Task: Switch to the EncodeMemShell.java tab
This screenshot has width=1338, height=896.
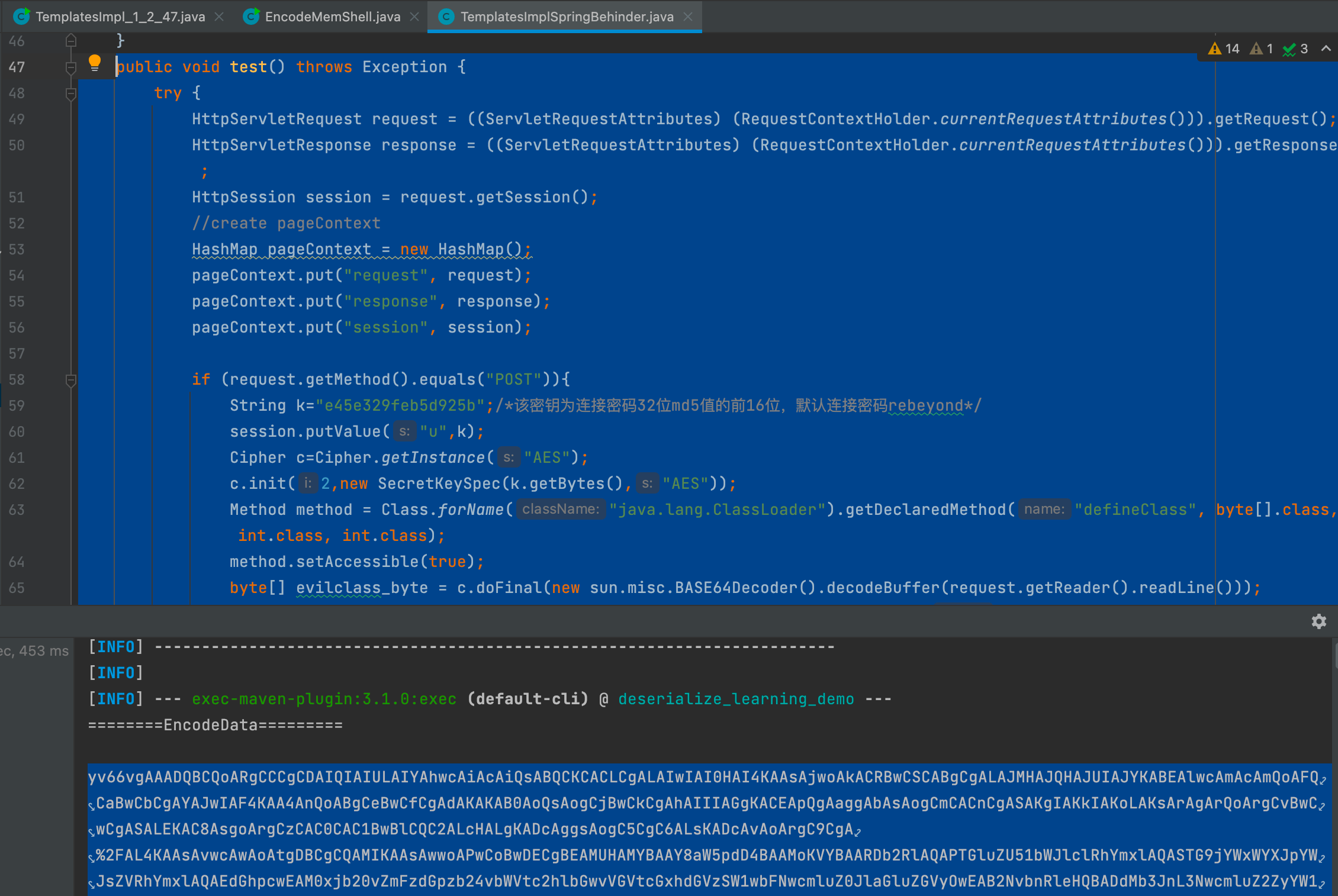Action: click(332, 17)
